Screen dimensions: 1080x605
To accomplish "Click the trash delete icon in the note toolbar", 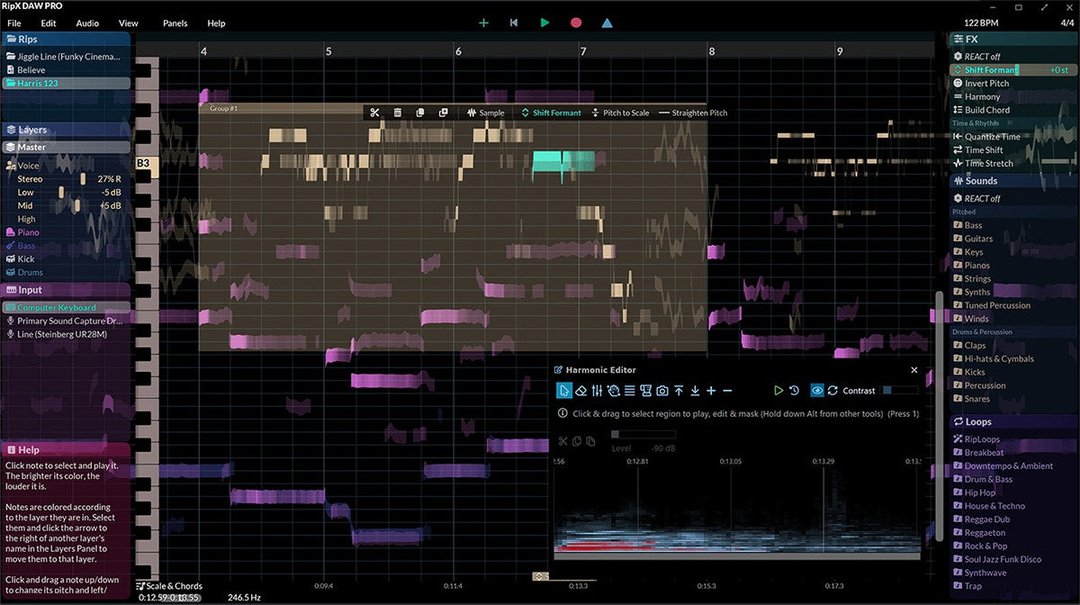I will [397, 112].
